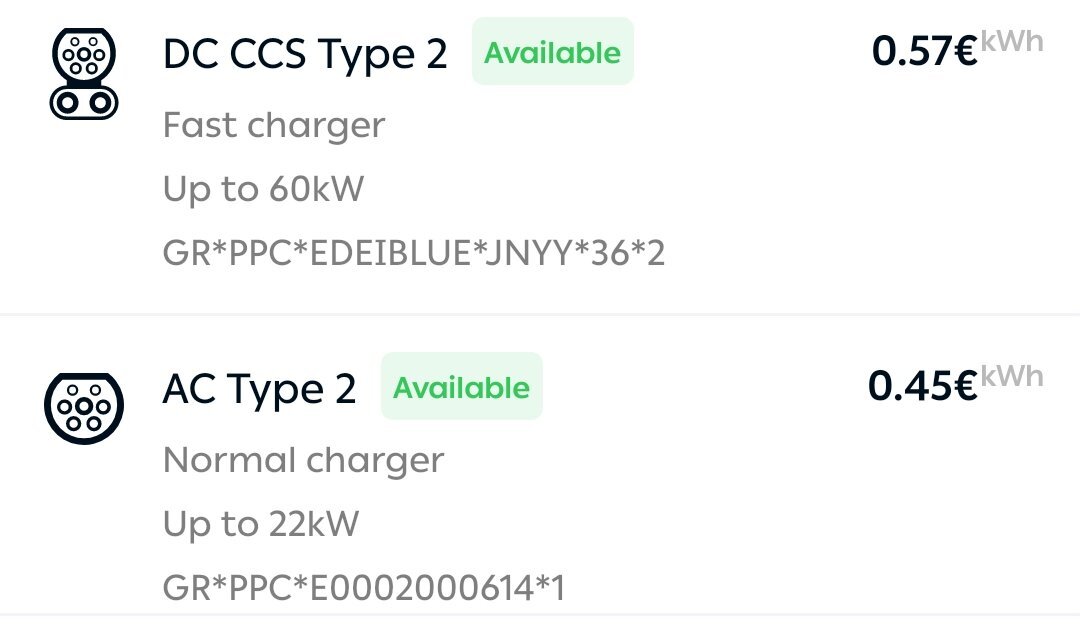Select charger ID GR*PPC*E0002000614*1
Viewport: 1080px width, 636px height.
(x=364, y=588)
